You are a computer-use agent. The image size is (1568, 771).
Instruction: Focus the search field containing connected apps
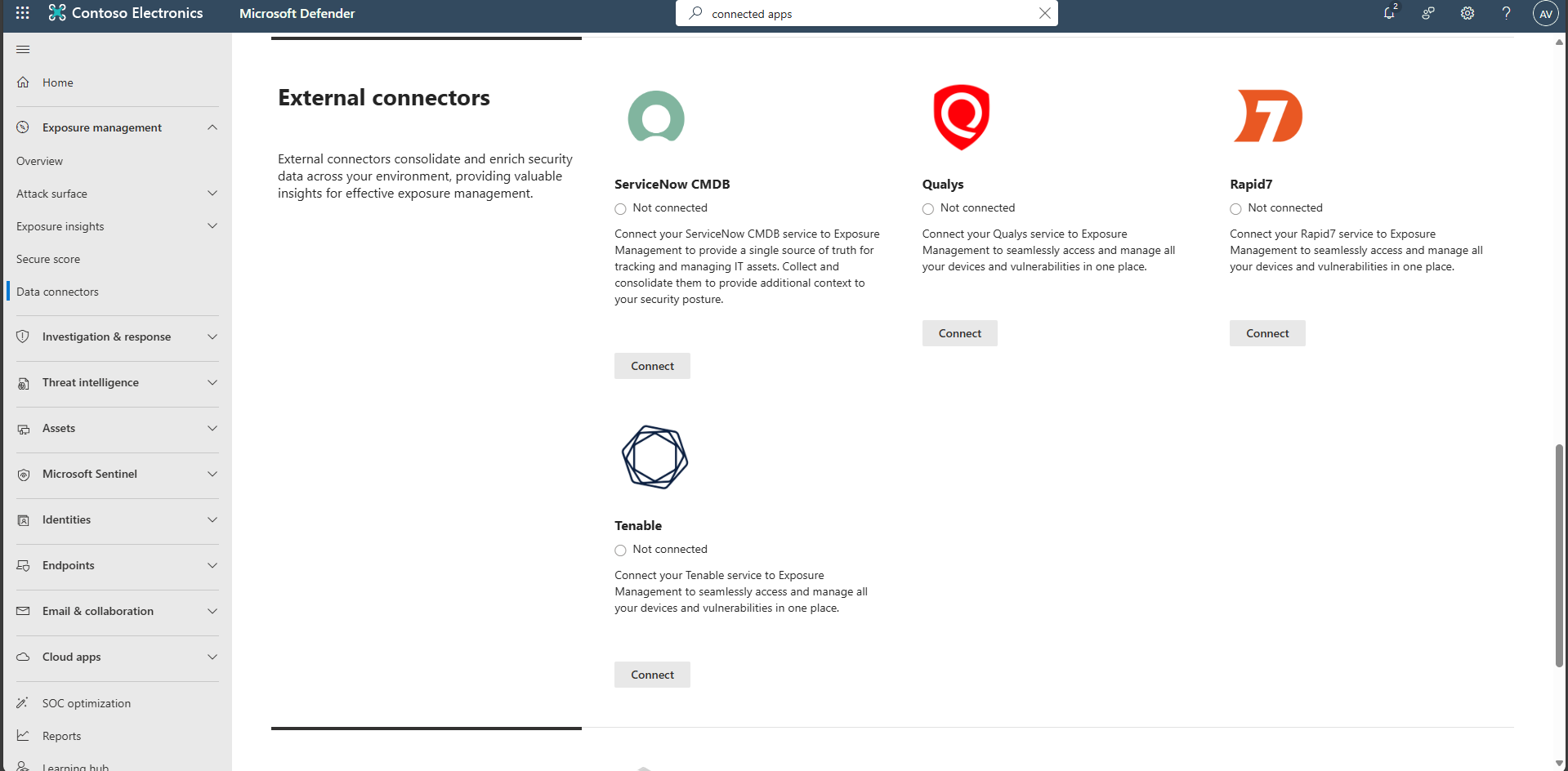tap(866, 13)
